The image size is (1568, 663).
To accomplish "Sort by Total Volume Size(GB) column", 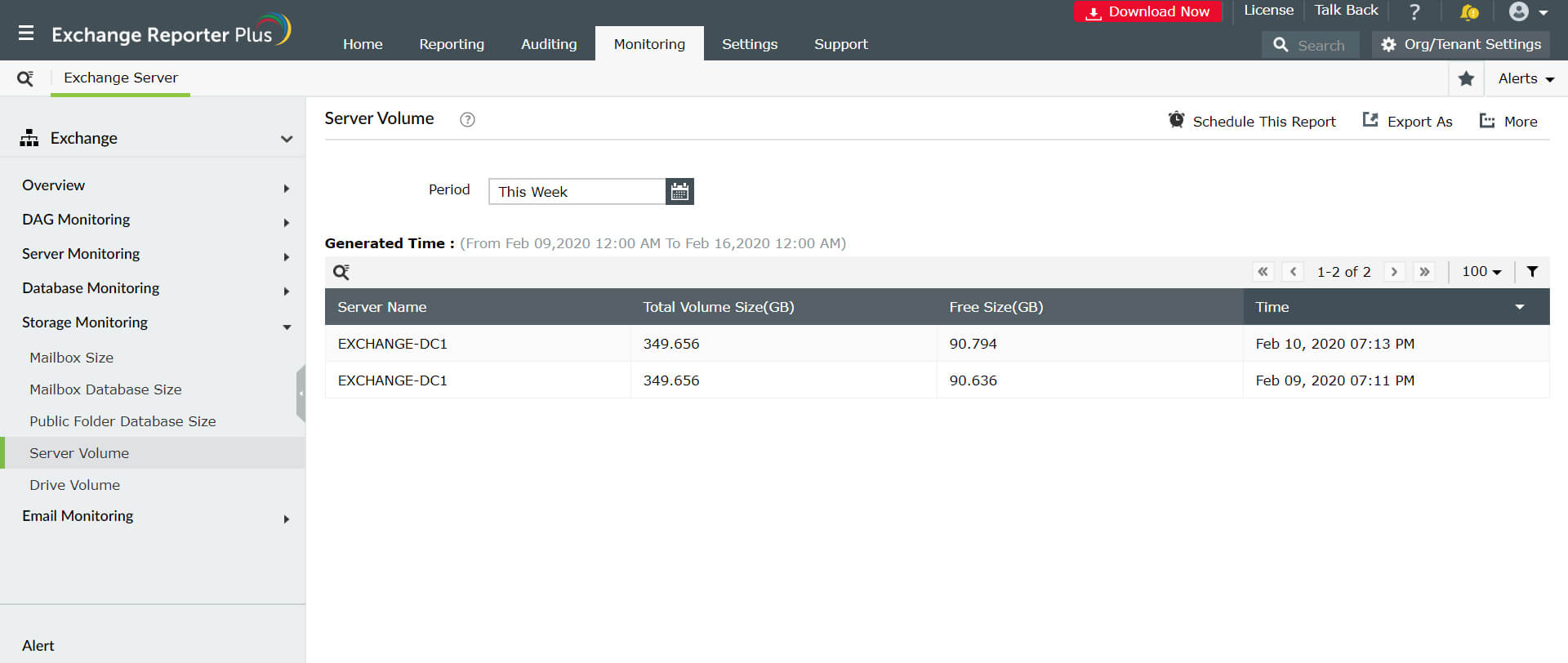I will (x=719, y=307).
